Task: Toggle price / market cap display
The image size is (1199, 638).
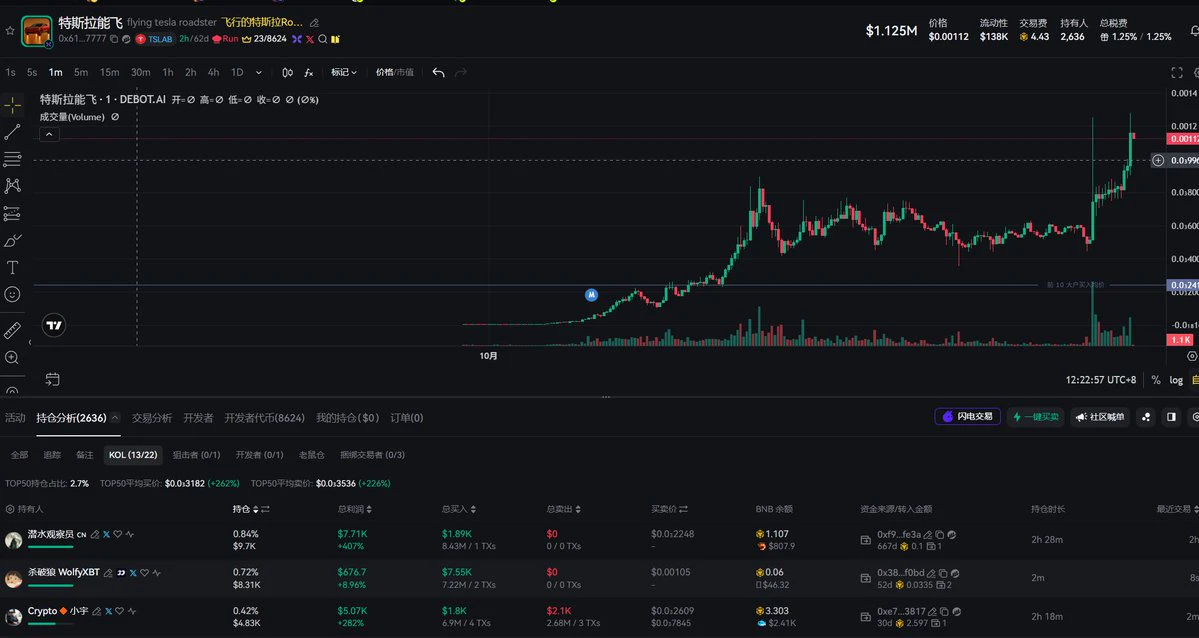Action: 395,73
